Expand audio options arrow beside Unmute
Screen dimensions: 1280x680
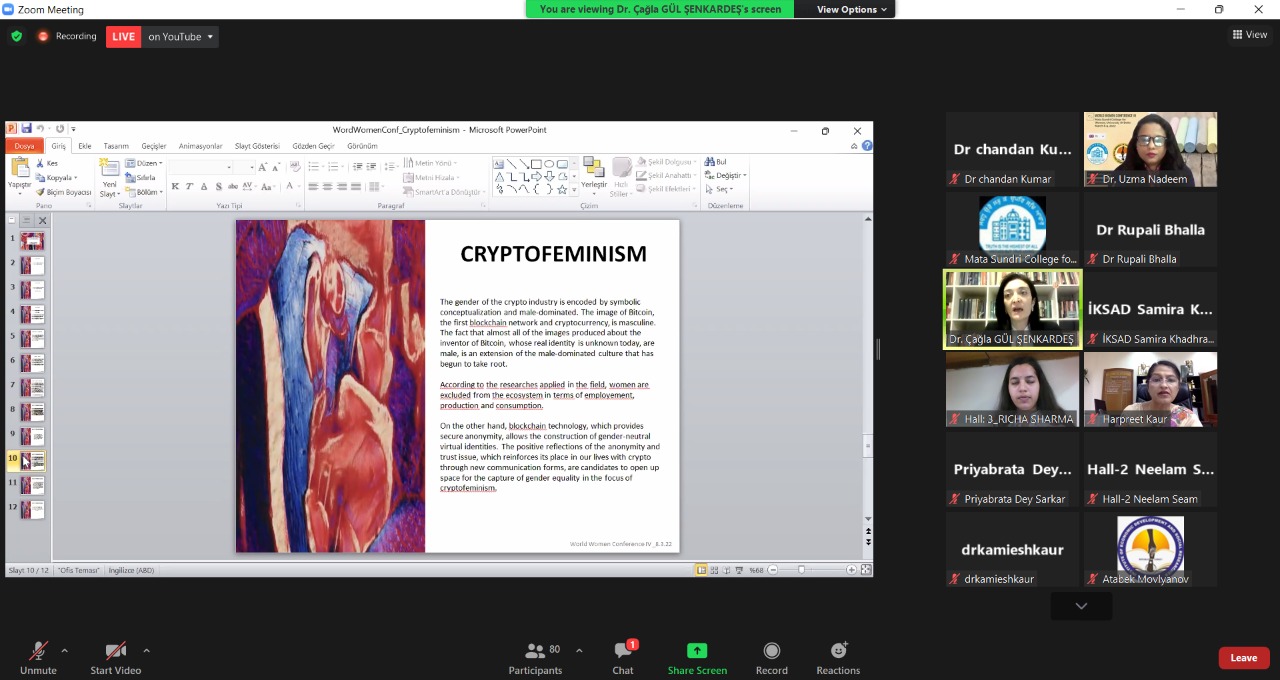(65, 651)
